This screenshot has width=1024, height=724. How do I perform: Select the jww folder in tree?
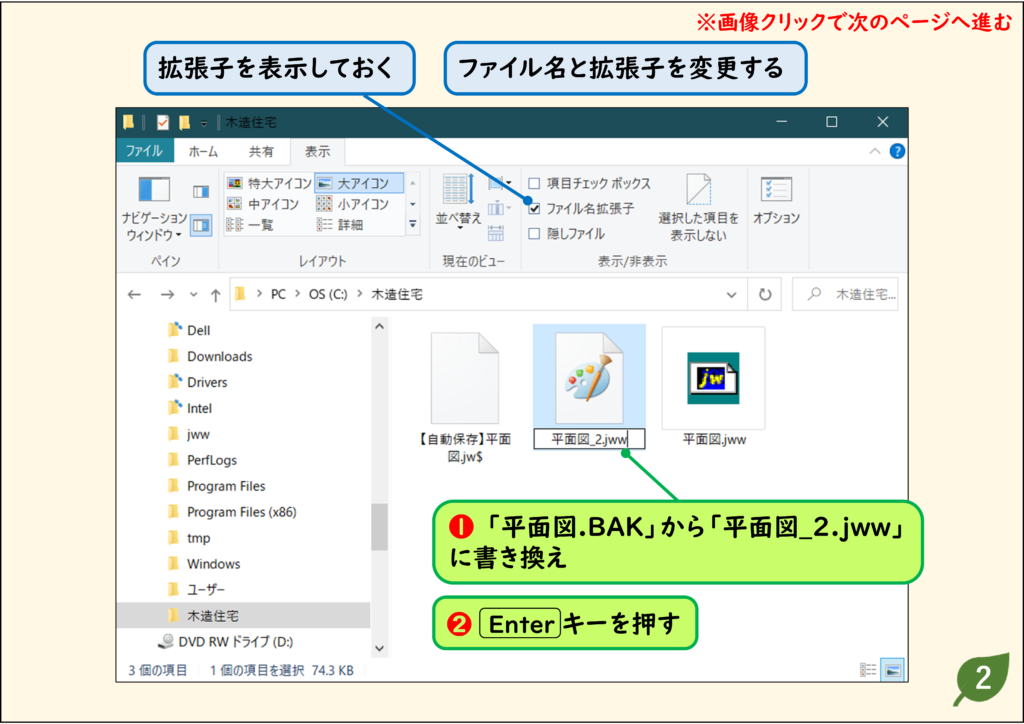point(198,434)
